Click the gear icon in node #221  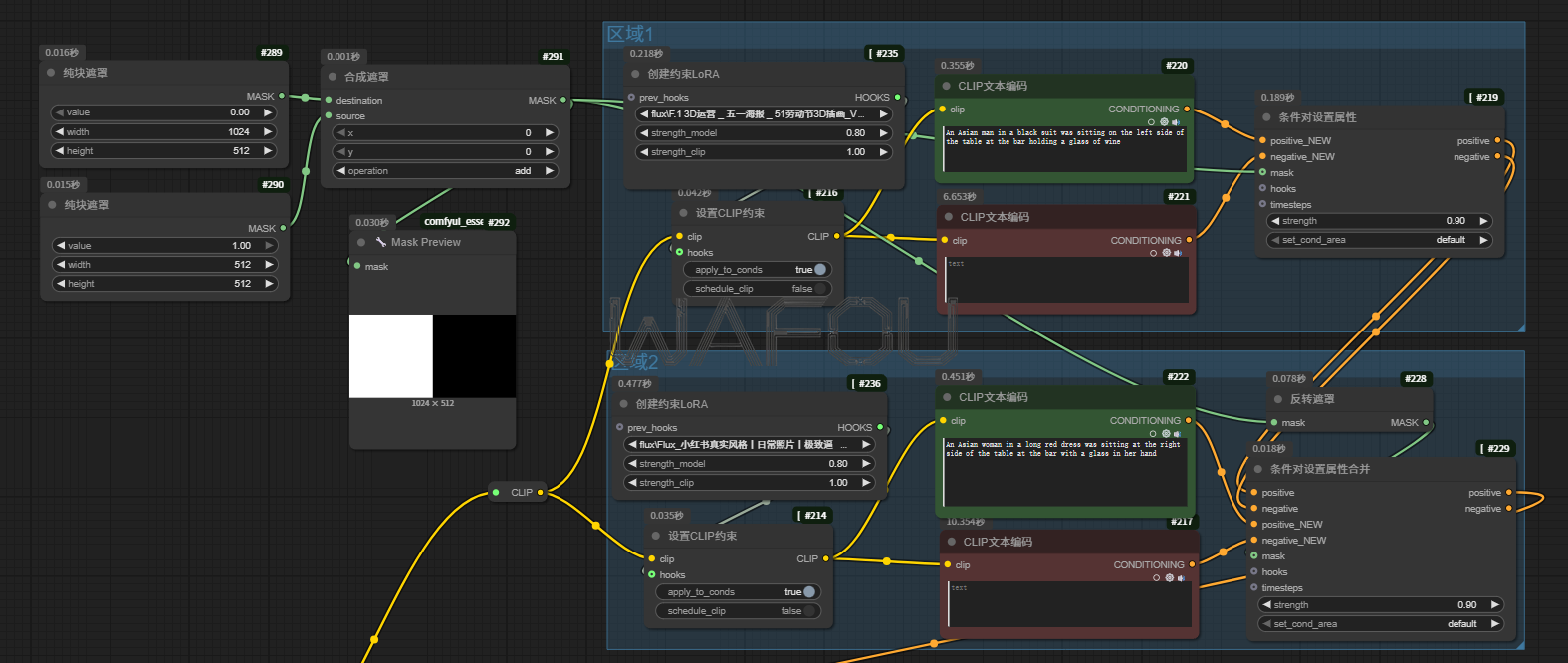[x=1166, y=253]
